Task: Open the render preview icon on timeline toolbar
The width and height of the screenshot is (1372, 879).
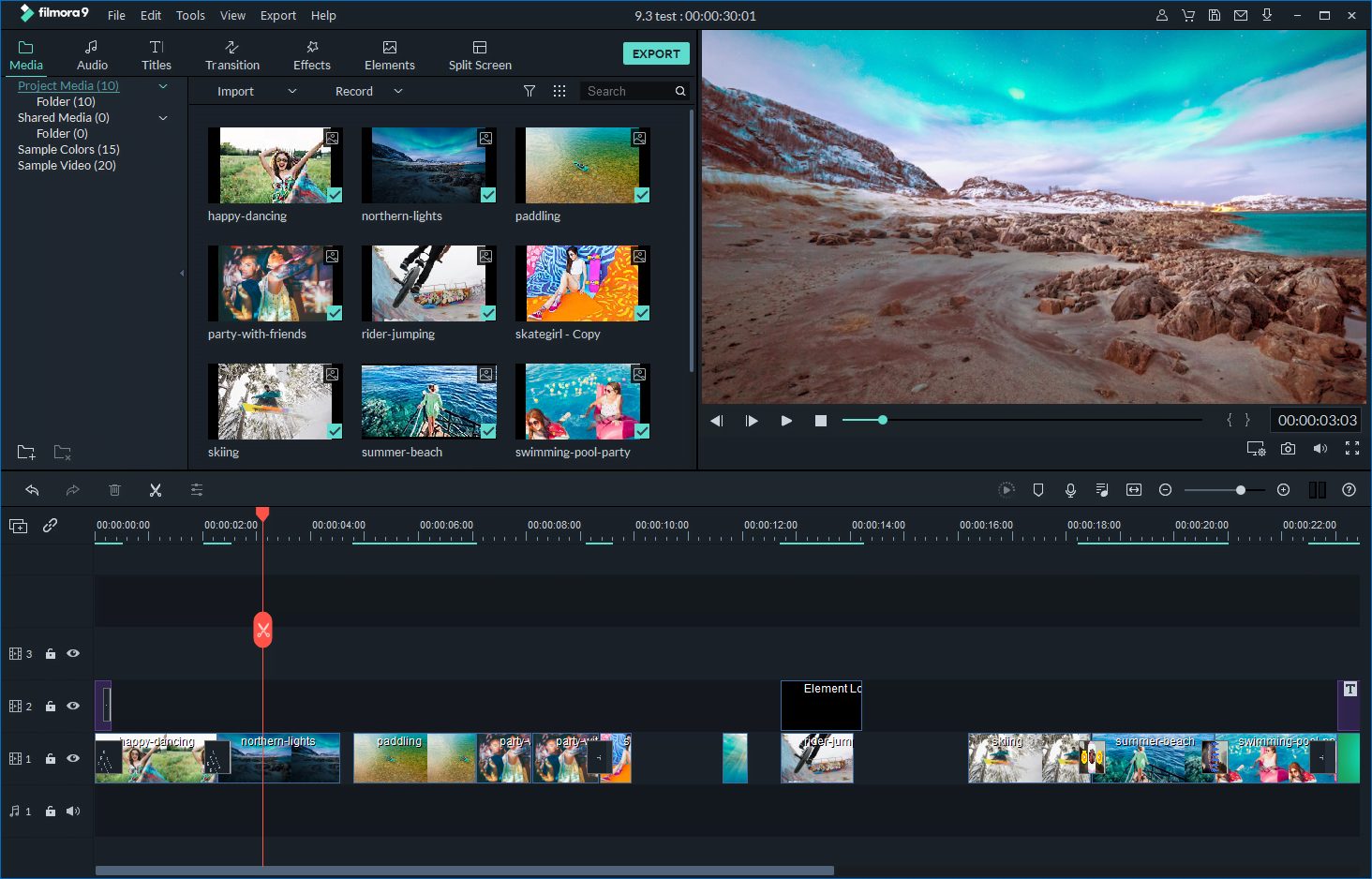Action: click(x=1007, y=489)
